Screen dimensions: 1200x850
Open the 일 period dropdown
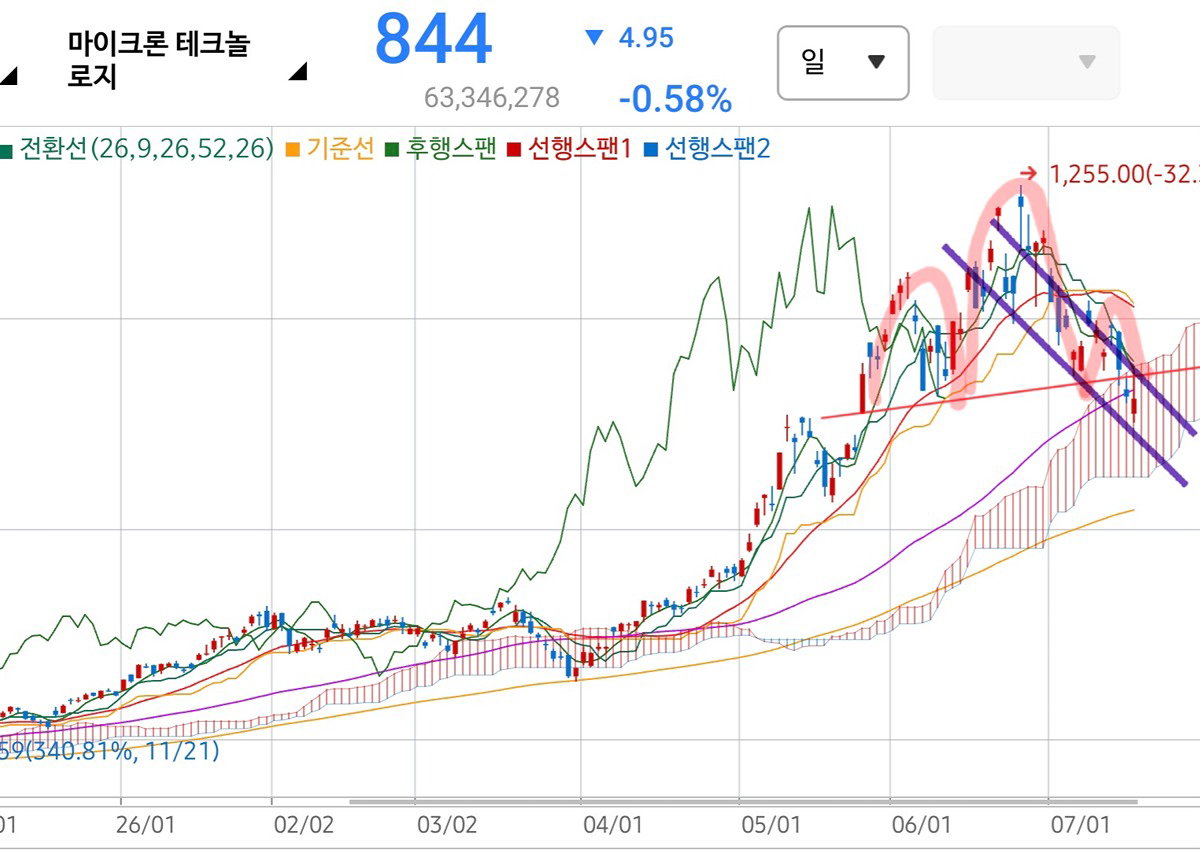coord(843,63)
